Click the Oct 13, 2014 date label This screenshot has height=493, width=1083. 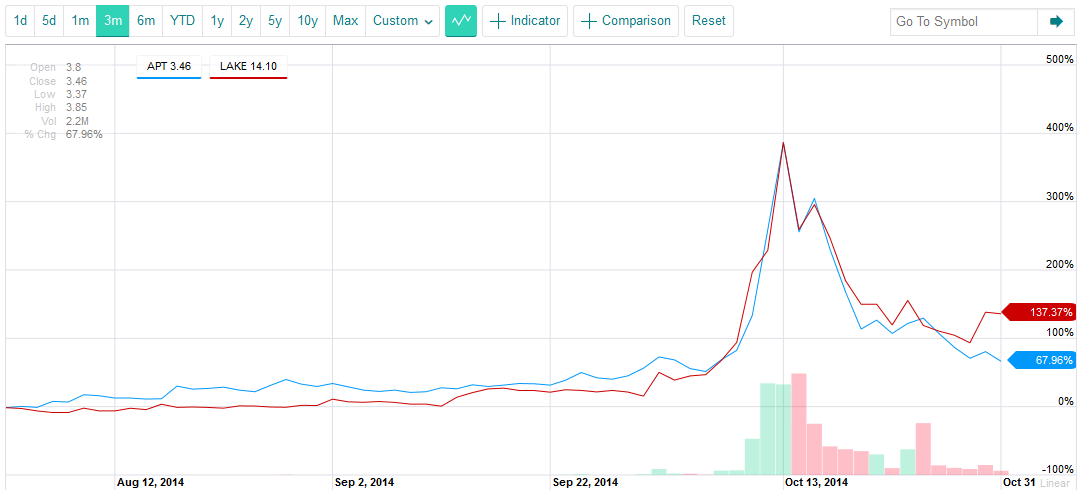tap(816, 483)
